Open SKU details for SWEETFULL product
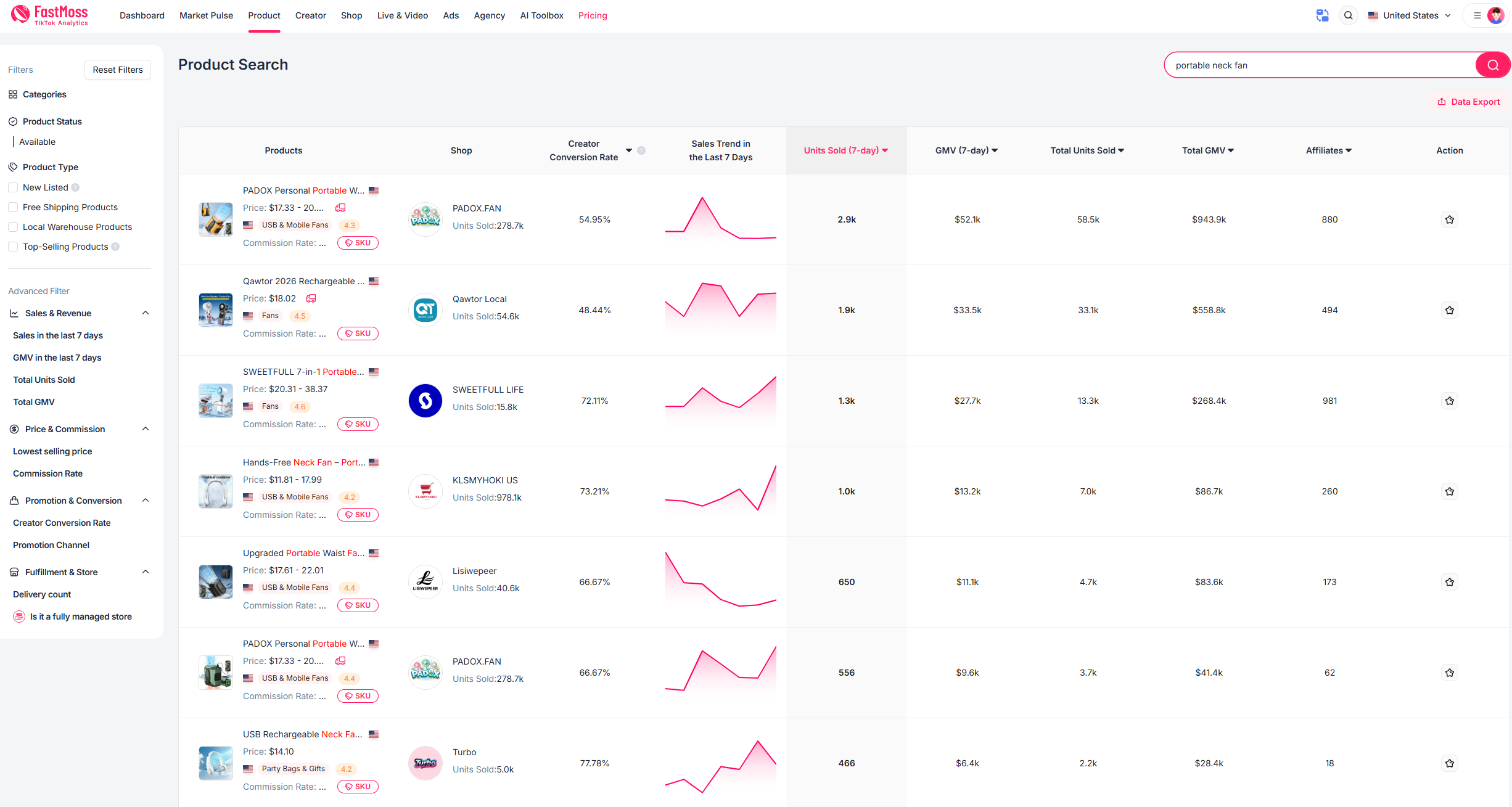 [x=358, y=424]
